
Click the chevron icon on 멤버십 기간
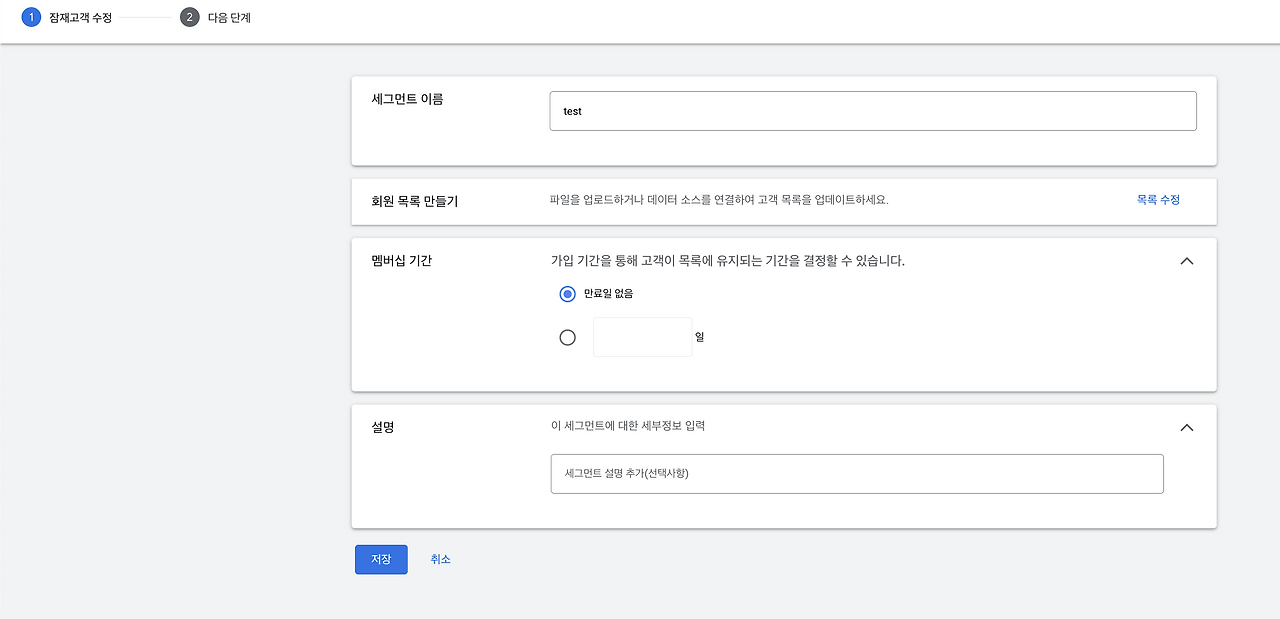[x=1186, y=261]
